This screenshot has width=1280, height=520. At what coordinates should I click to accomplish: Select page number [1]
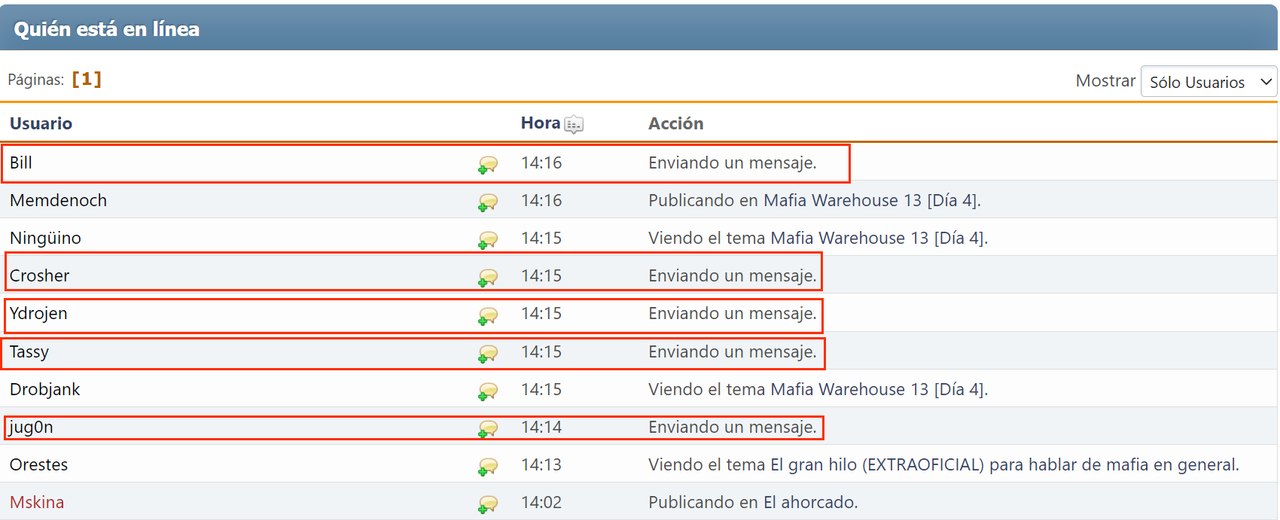coord(86,79)
